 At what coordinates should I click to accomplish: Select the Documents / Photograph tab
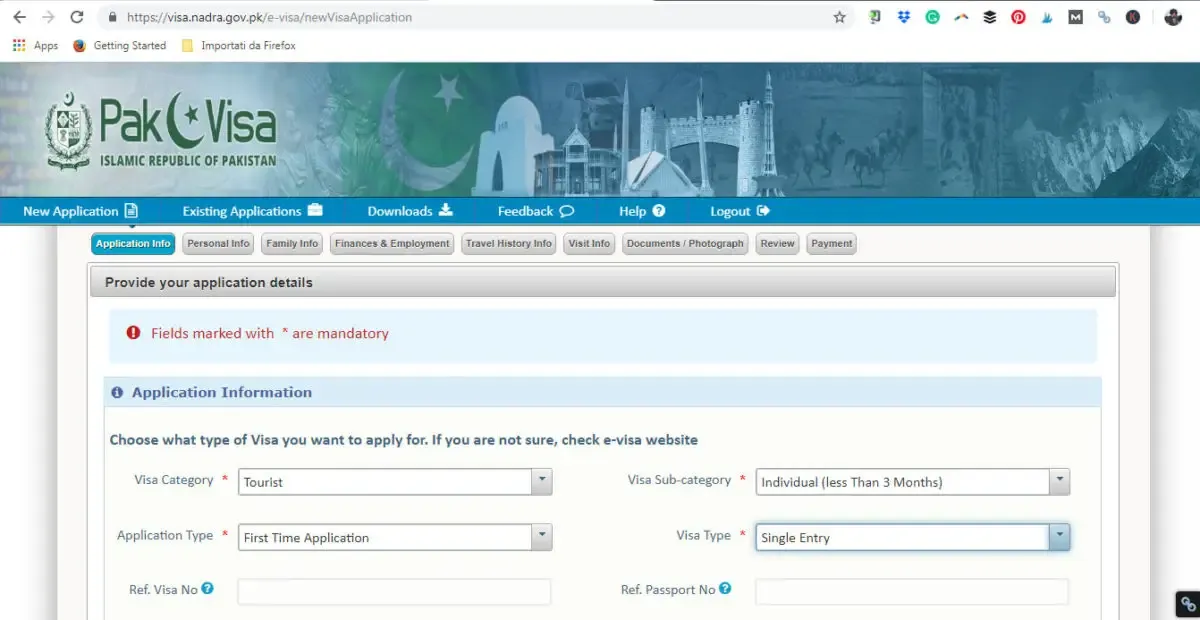684,243
